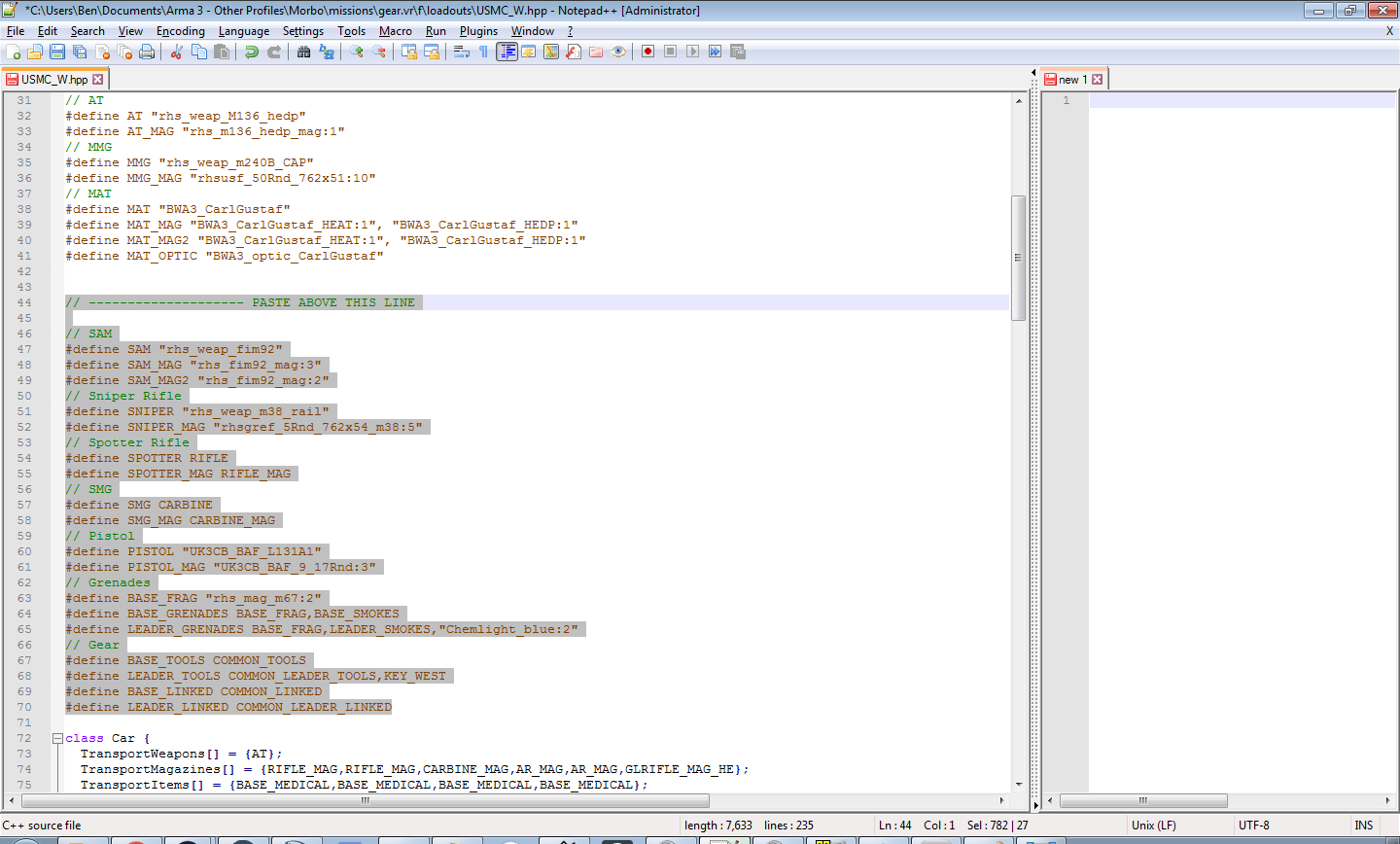Start recording a macro

647,52
